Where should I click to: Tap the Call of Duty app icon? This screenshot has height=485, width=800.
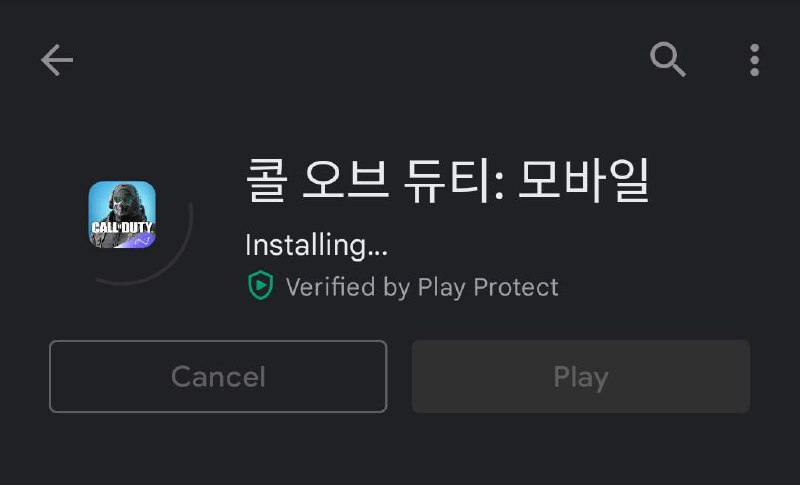122,215
